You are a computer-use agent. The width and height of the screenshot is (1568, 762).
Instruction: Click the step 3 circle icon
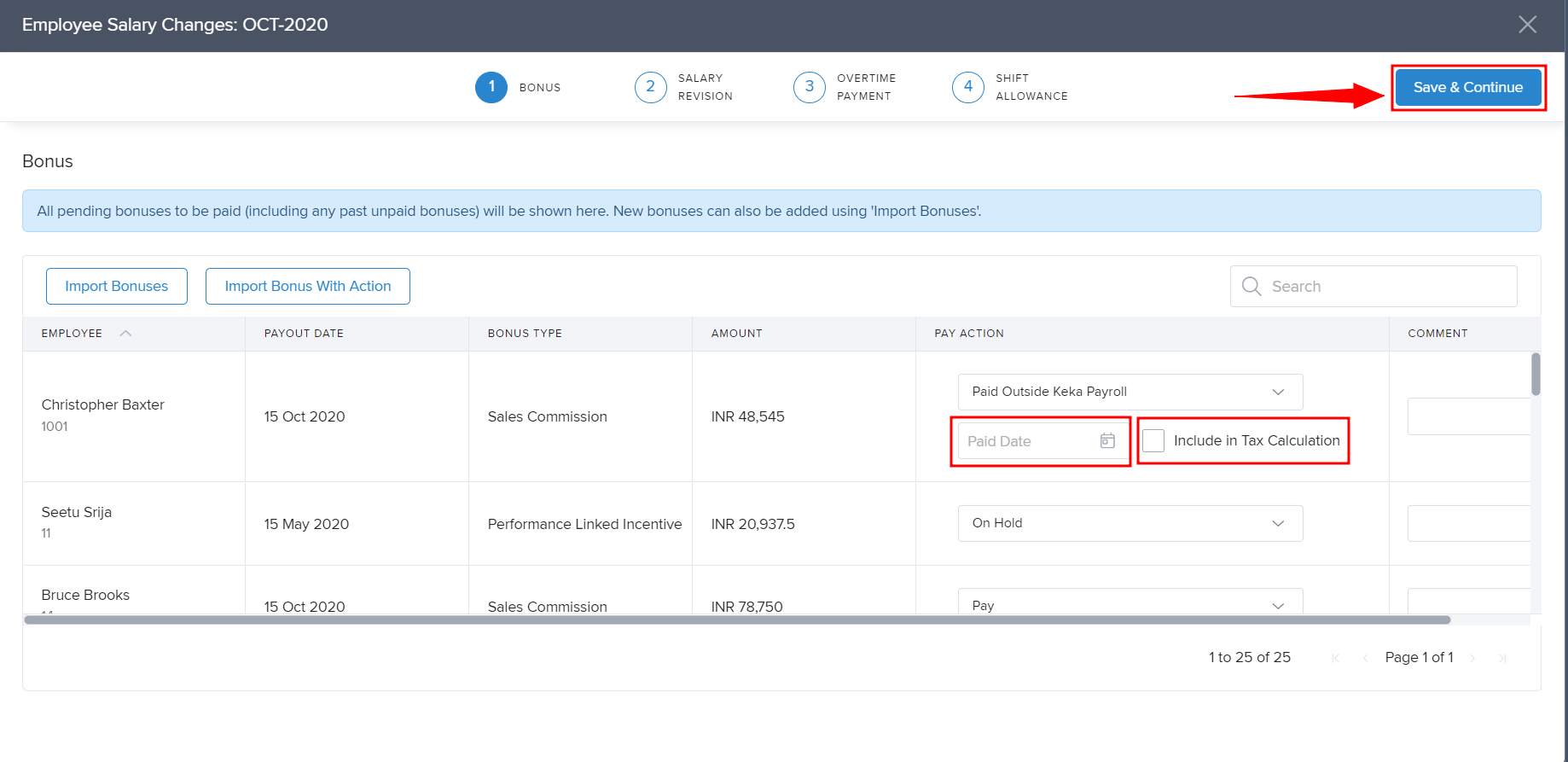(x=809, y=87)
